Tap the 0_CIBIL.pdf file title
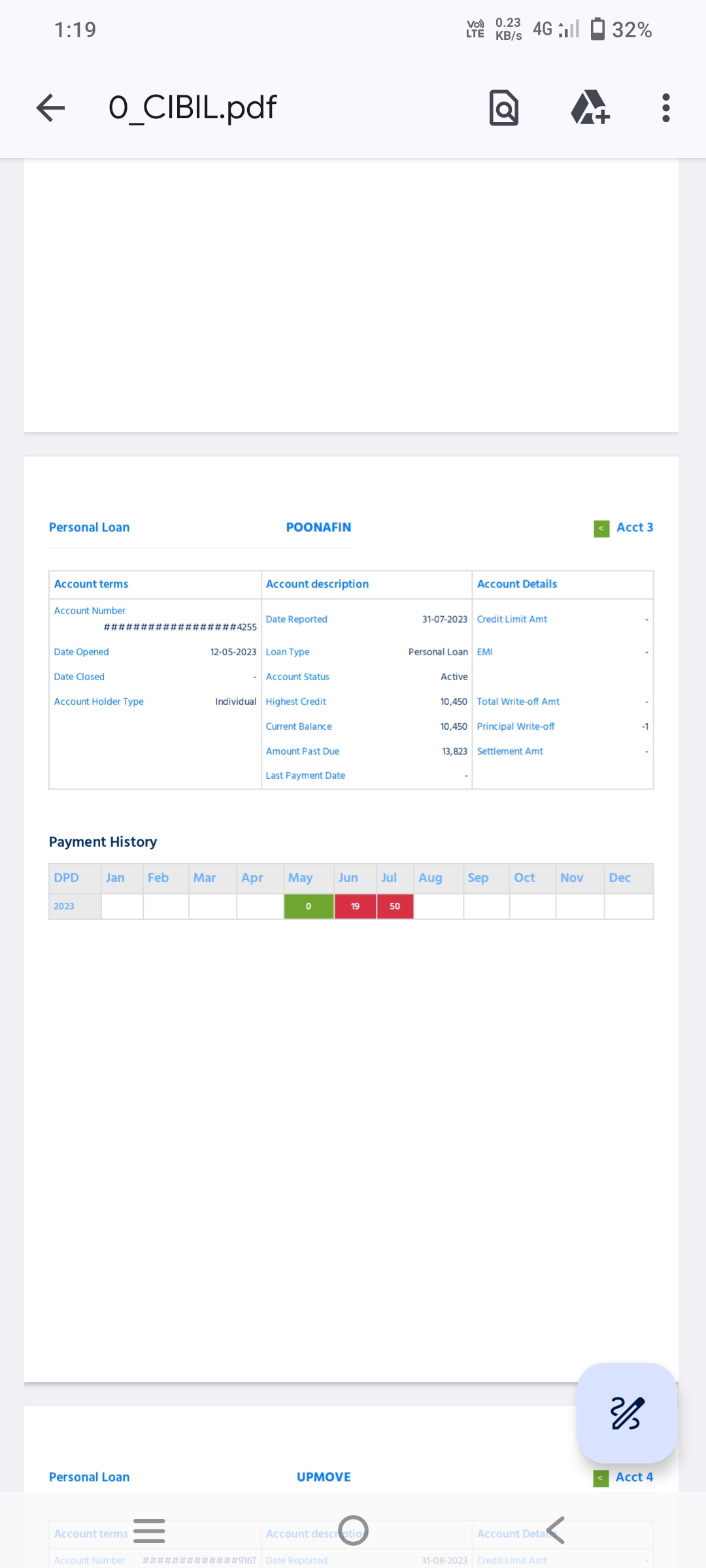 192,108
